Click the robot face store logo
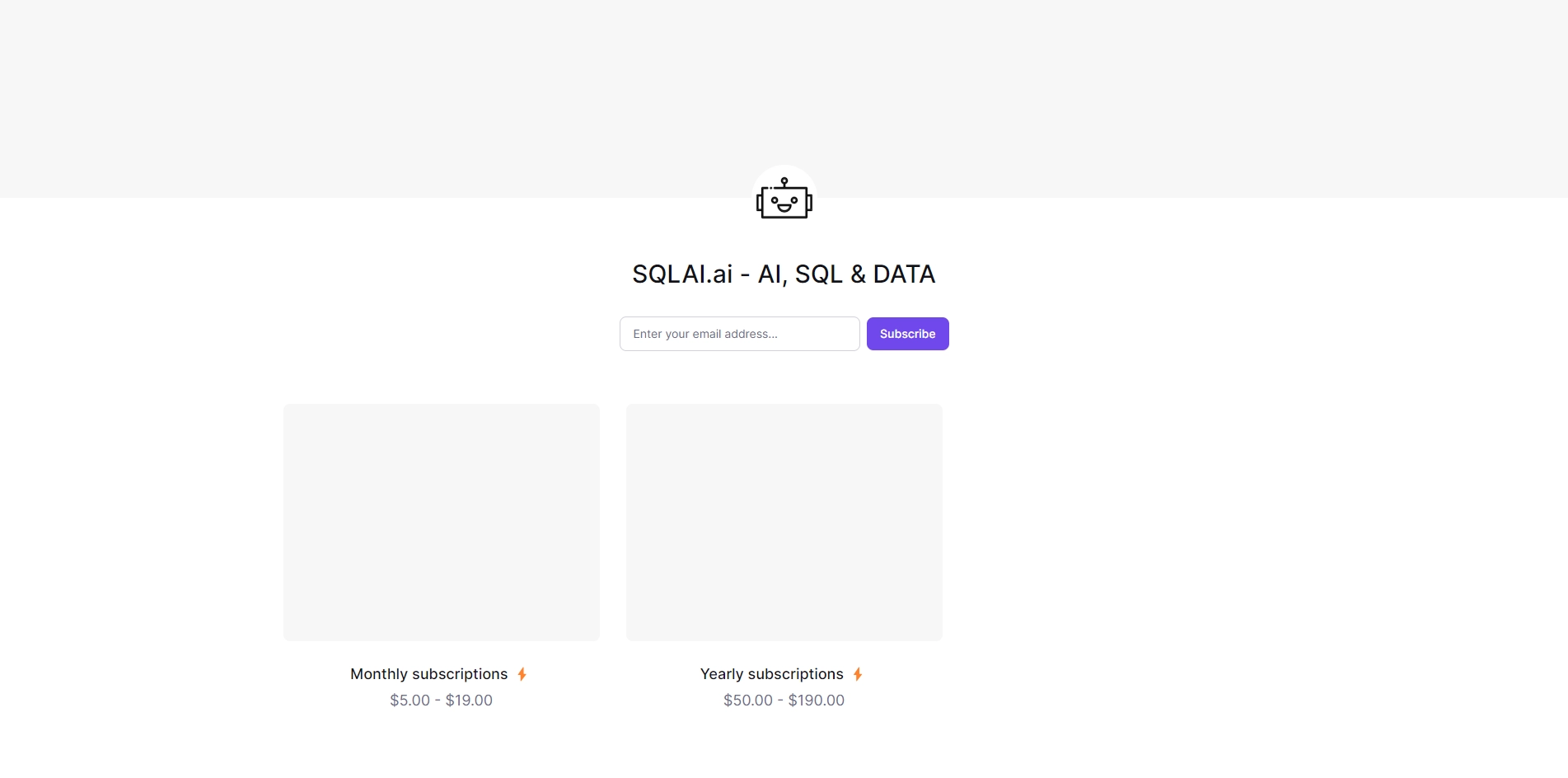Screen dimensions: 1568x778 [784, 198]
